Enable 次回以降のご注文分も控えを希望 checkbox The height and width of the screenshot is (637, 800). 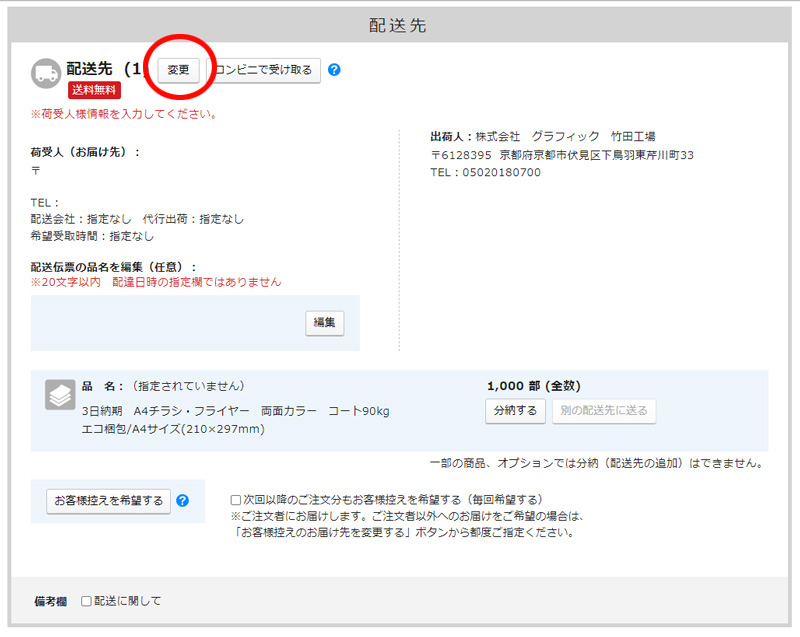236,499
